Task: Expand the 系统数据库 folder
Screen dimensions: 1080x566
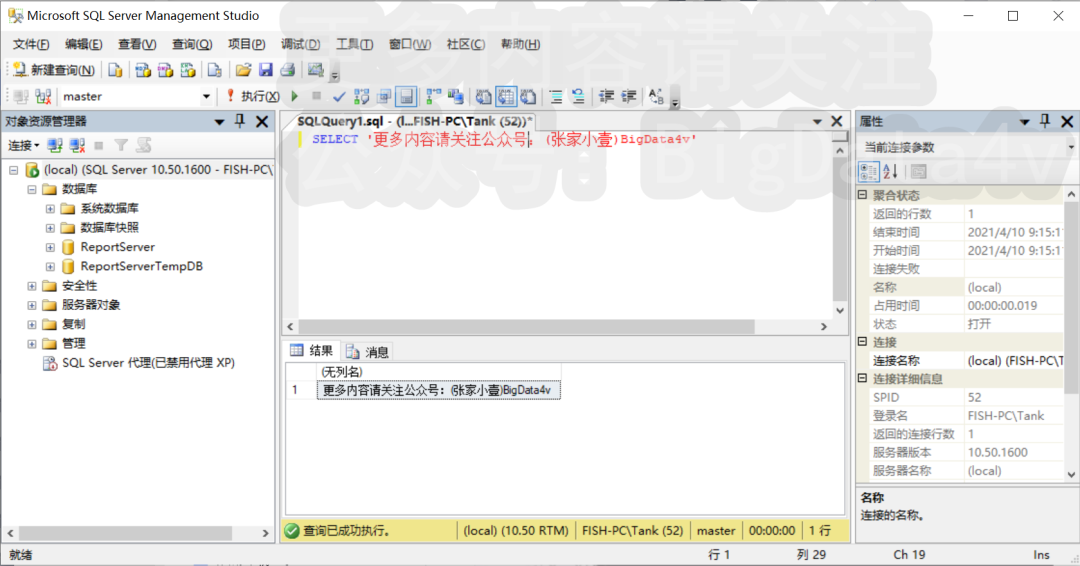Action: coord(50,208)
